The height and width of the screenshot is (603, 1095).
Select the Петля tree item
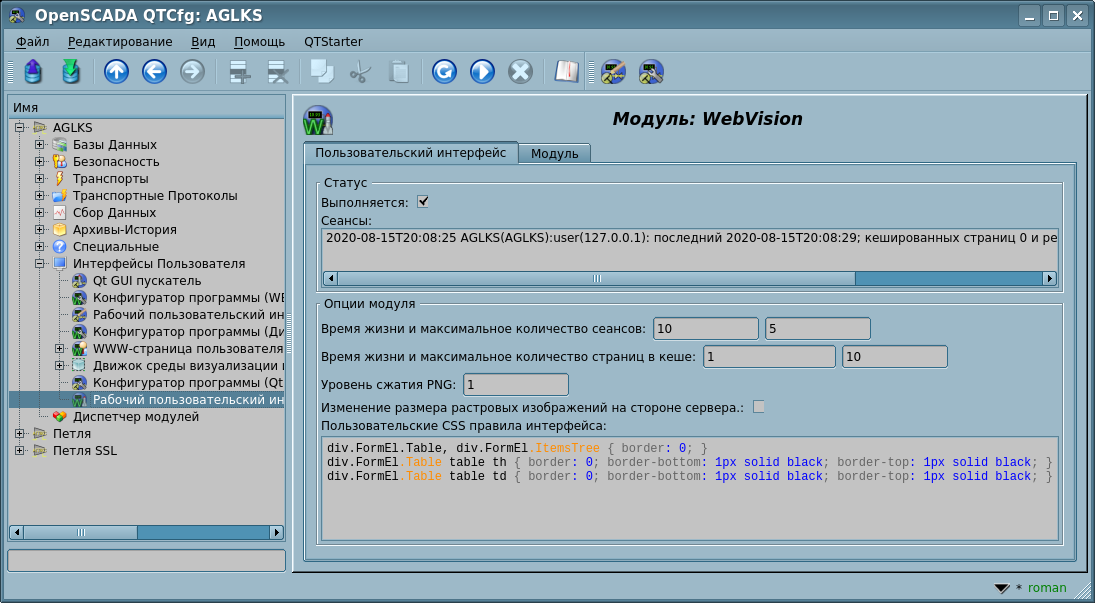[72, 434]
